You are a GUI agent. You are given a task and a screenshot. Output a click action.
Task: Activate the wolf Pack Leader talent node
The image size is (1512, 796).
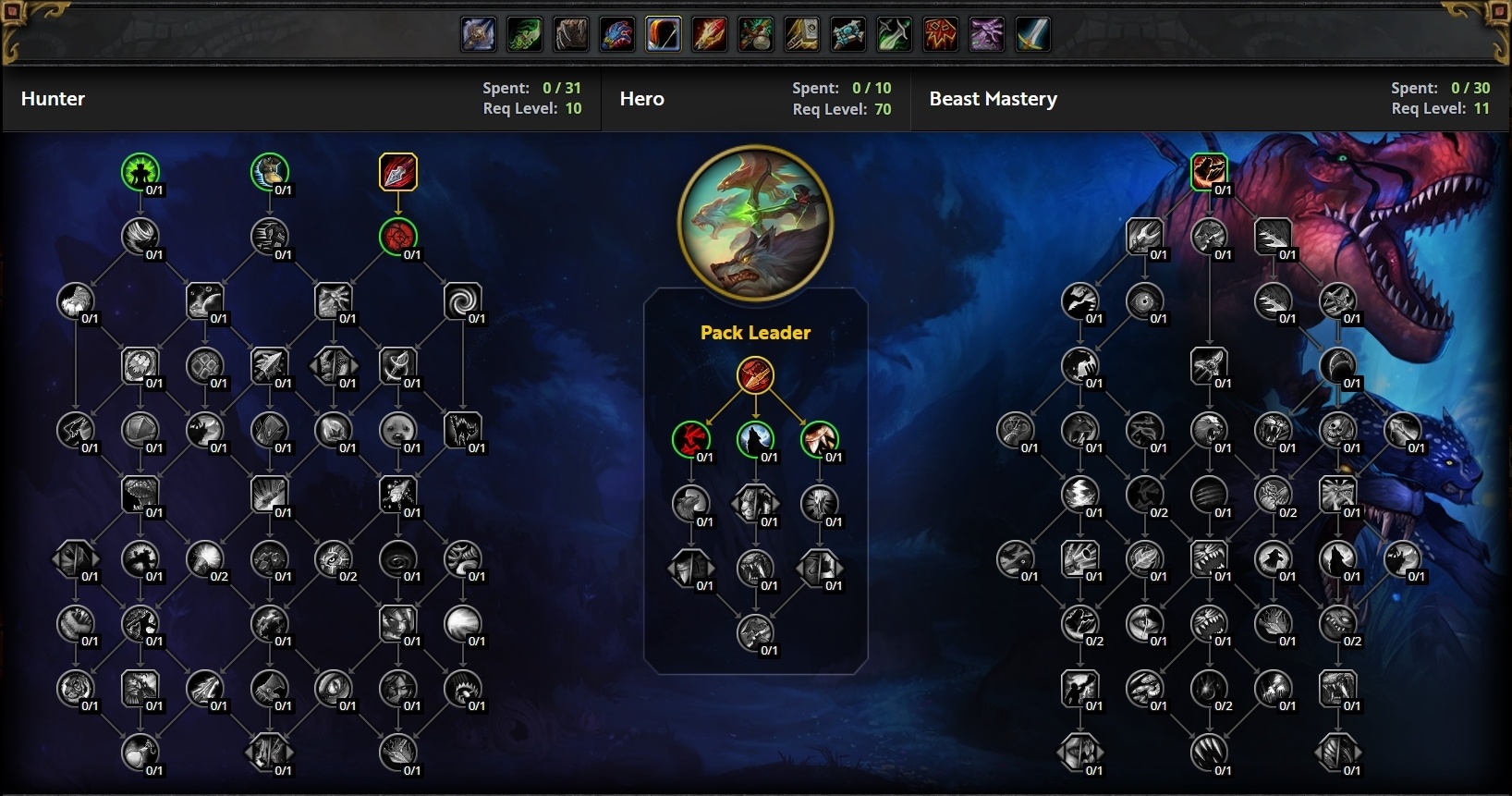pos(755,440)
